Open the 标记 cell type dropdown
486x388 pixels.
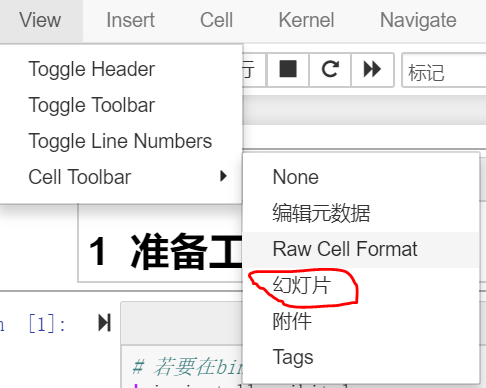pos(444,70)
